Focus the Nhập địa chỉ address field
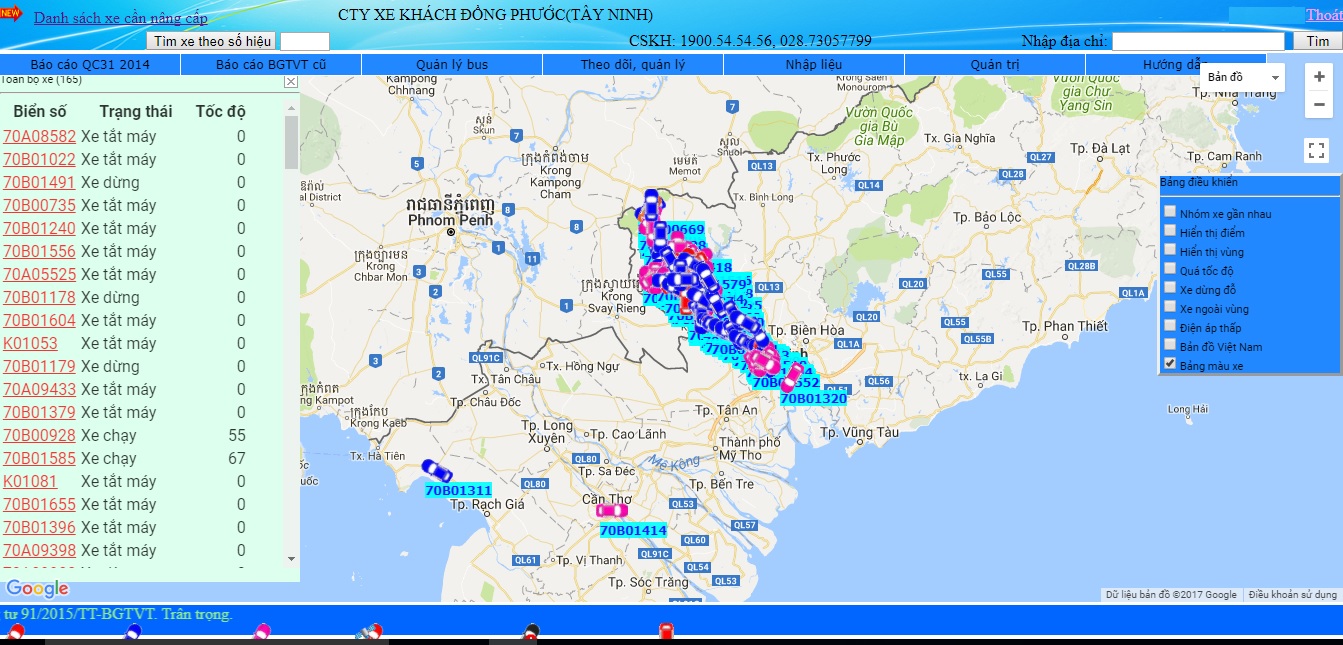1343x645 pixels. point(1198,41)
